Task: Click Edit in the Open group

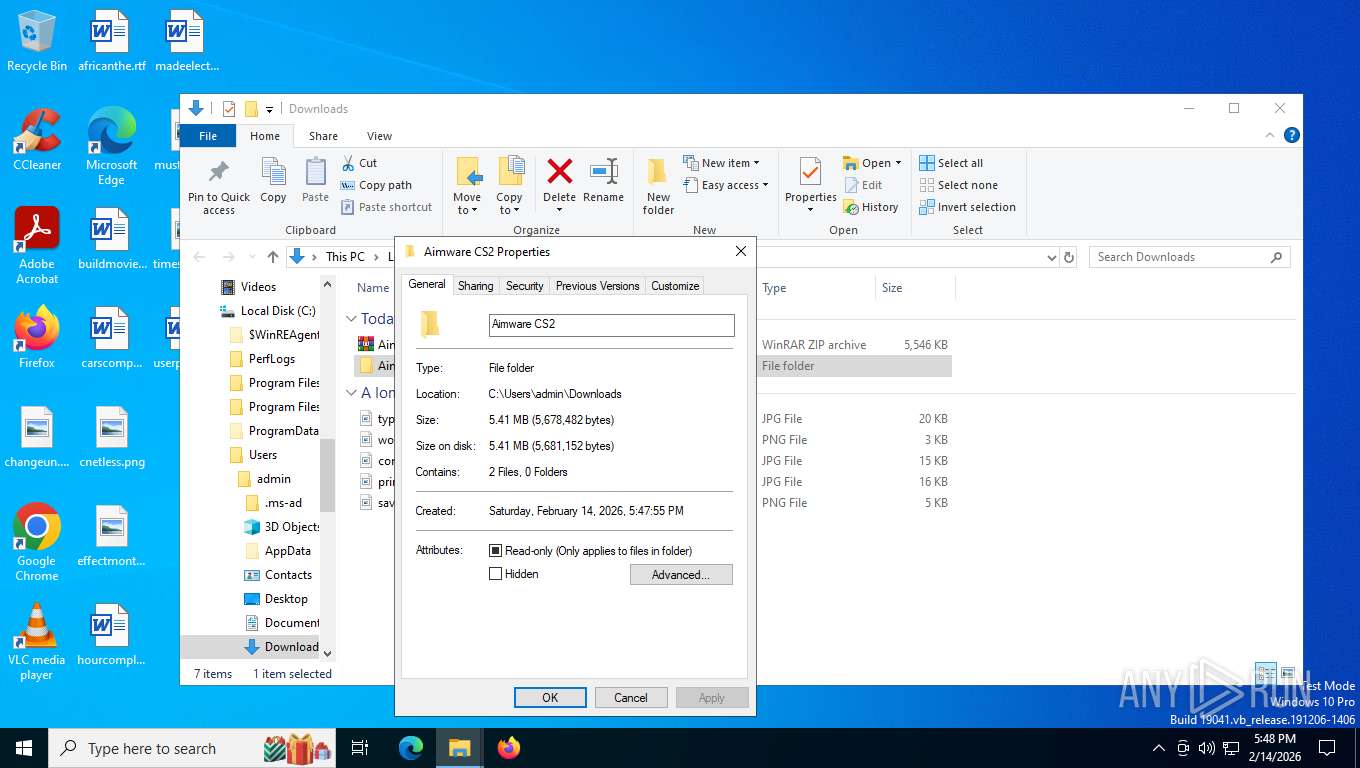Action: tap(864, 185)
